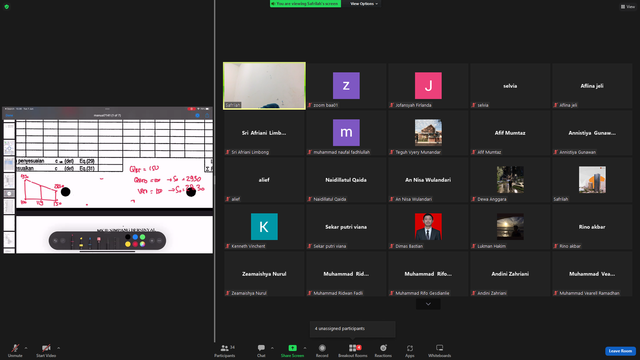640x360 pixels.
Task: Select muhammad naufal fadhlullah's tile
Action: point(346,133)
